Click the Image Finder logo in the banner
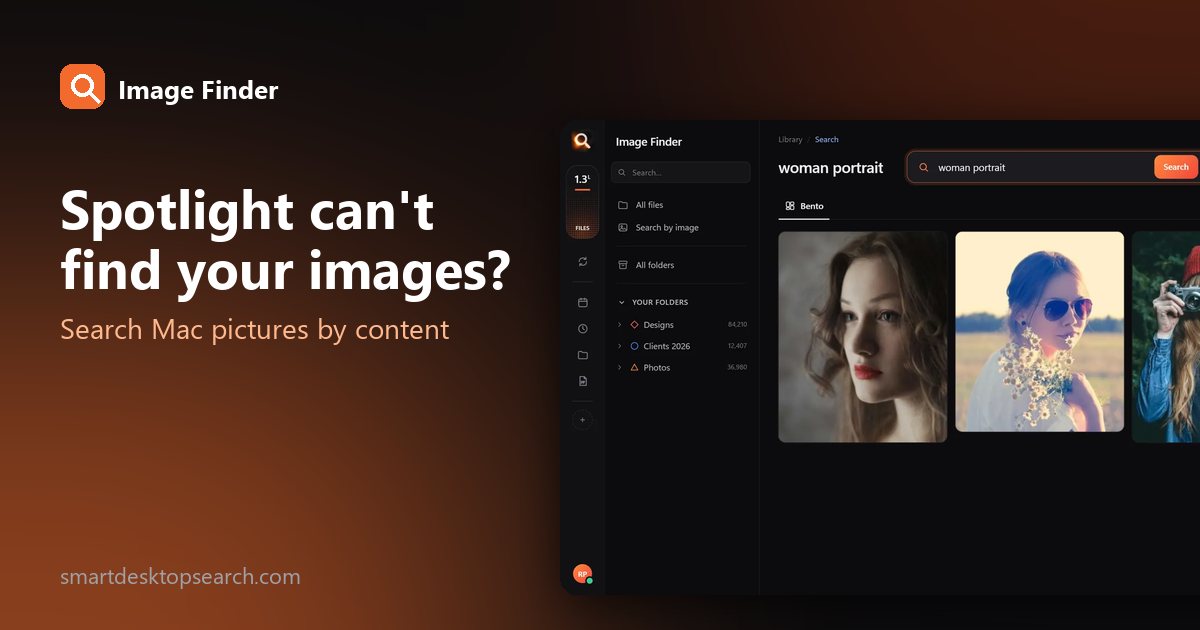Screen dimensions: 1200x630 (x=82, y=87)
